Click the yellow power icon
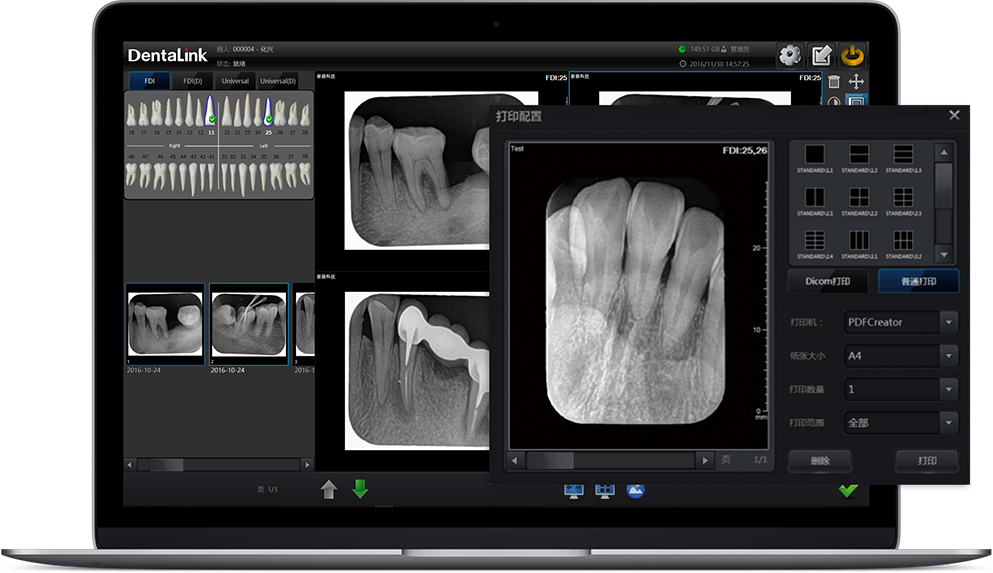This screenshot has height=573, width=993. point(852,56)
